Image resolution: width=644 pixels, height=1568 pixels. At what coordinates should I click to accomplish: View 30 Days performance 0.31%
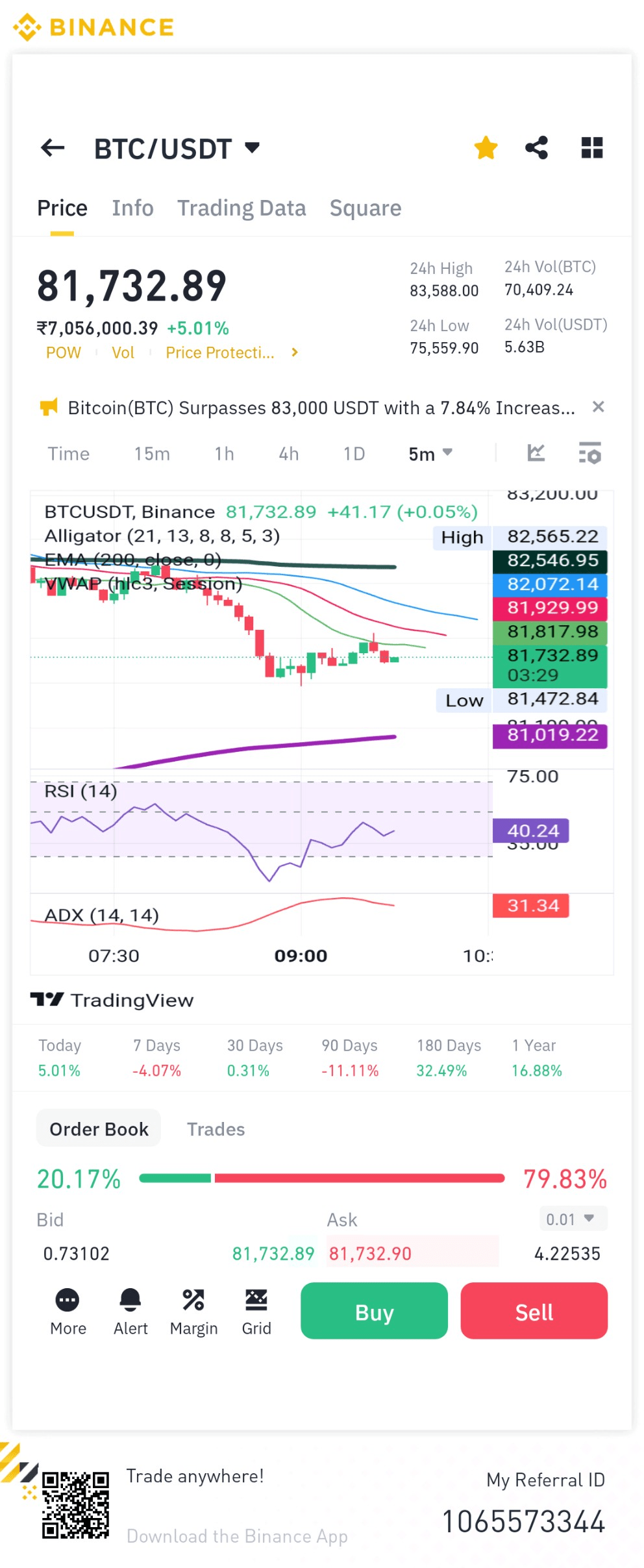(x=254, y=1058)
